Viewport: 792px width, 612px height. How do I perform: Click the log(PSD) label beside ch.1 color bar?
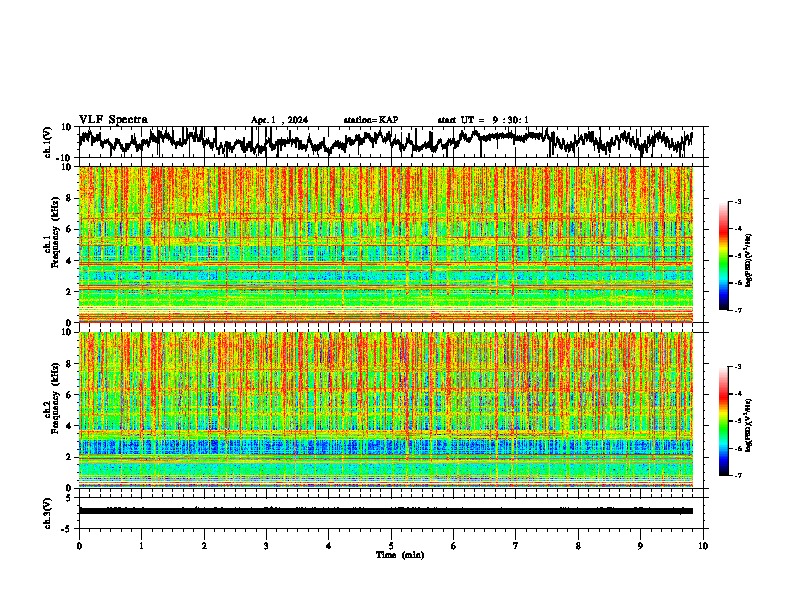click(x=748, y=260)
